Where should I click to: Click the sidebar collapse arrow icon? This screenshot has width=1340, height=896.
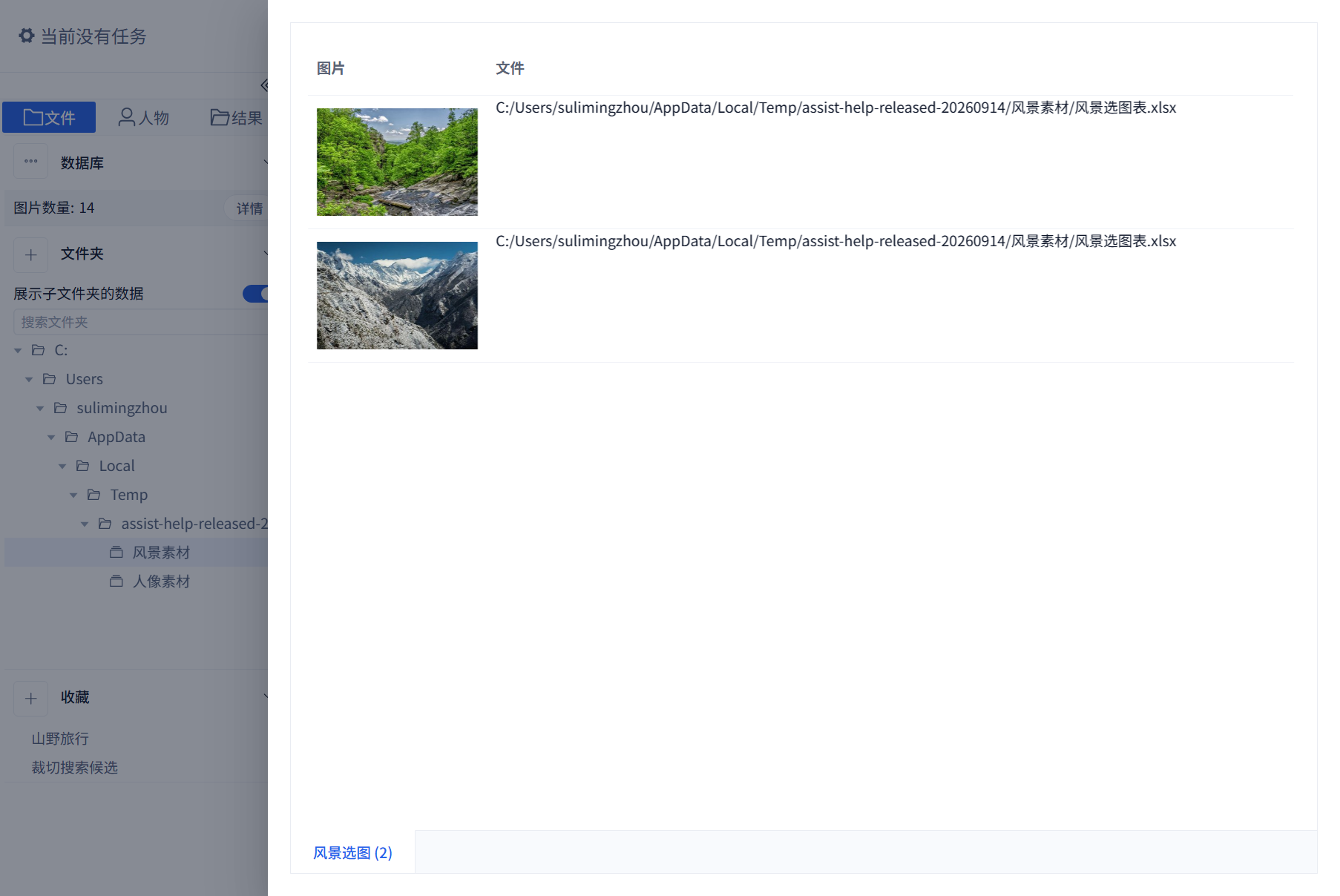pos(264,85)
